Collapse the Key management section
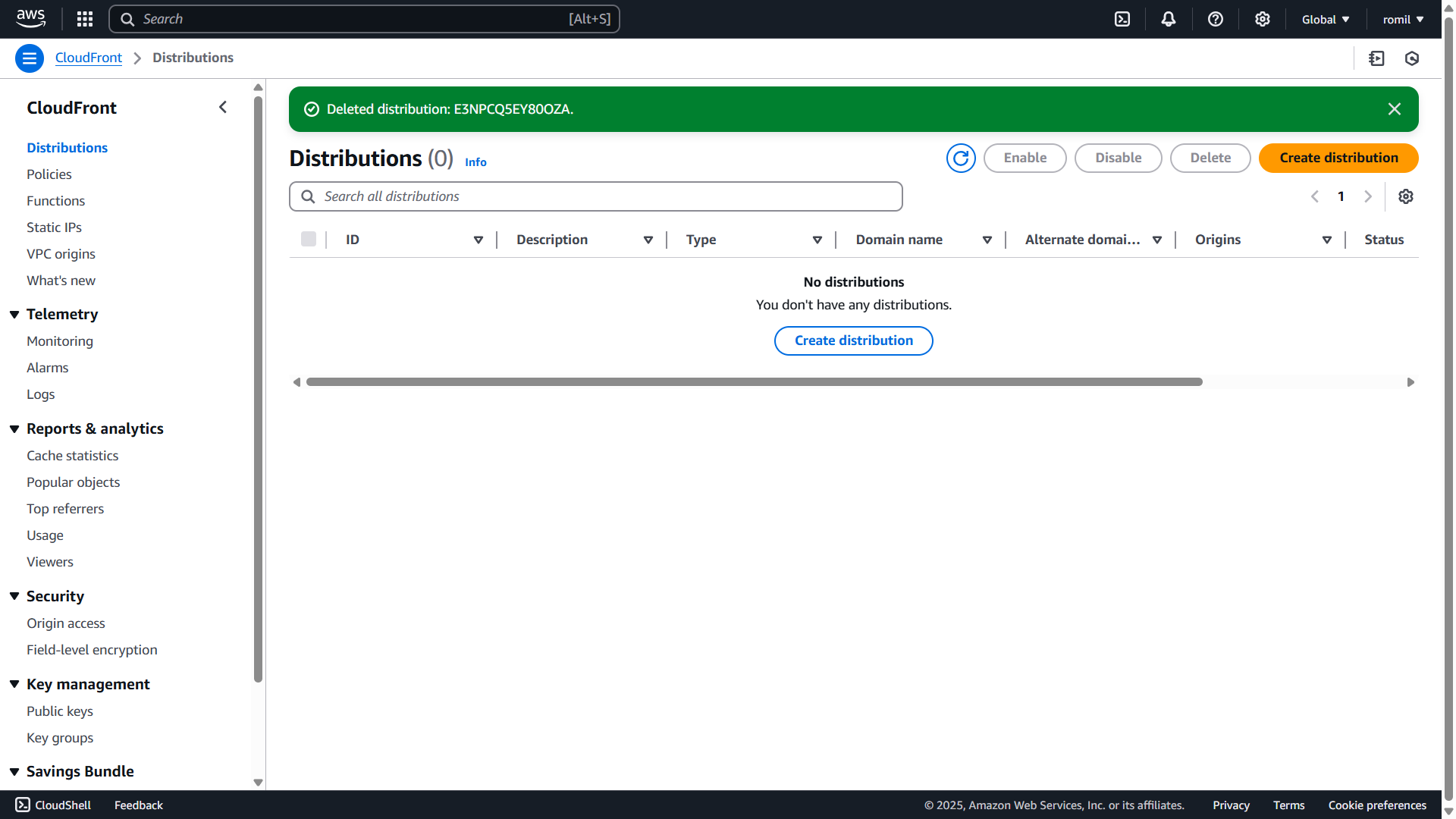This screenshot has width=1456, height=819. coord(14,684)
